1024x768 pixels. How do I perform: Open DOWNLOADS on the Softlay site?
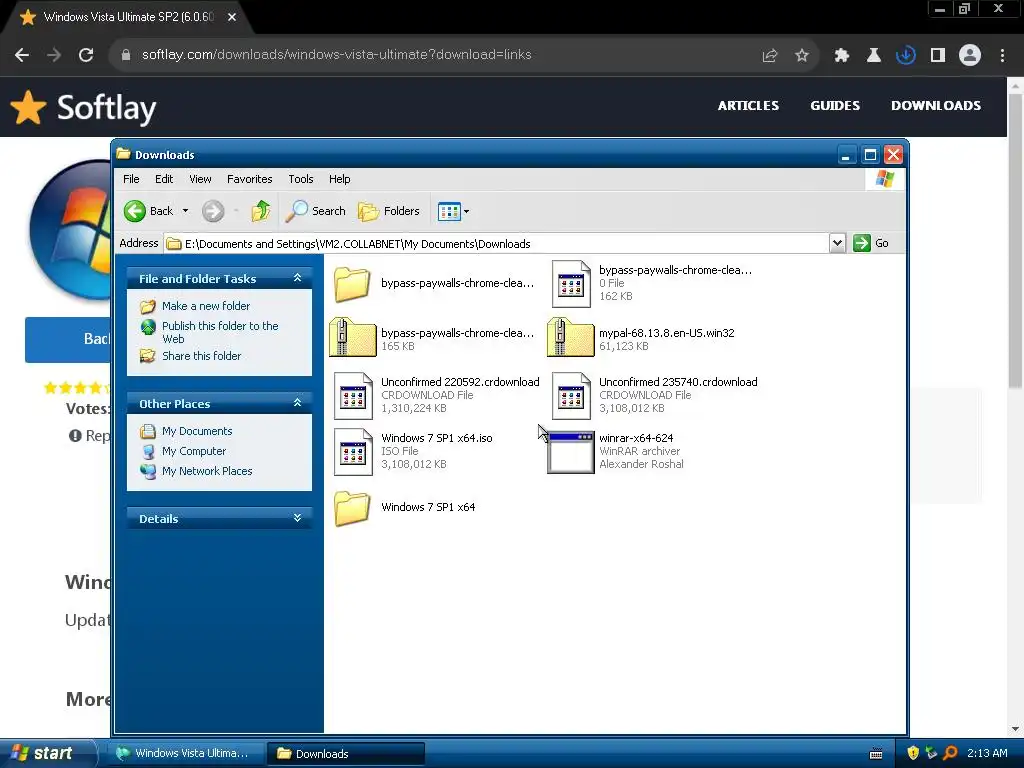(x=936, y=106)
